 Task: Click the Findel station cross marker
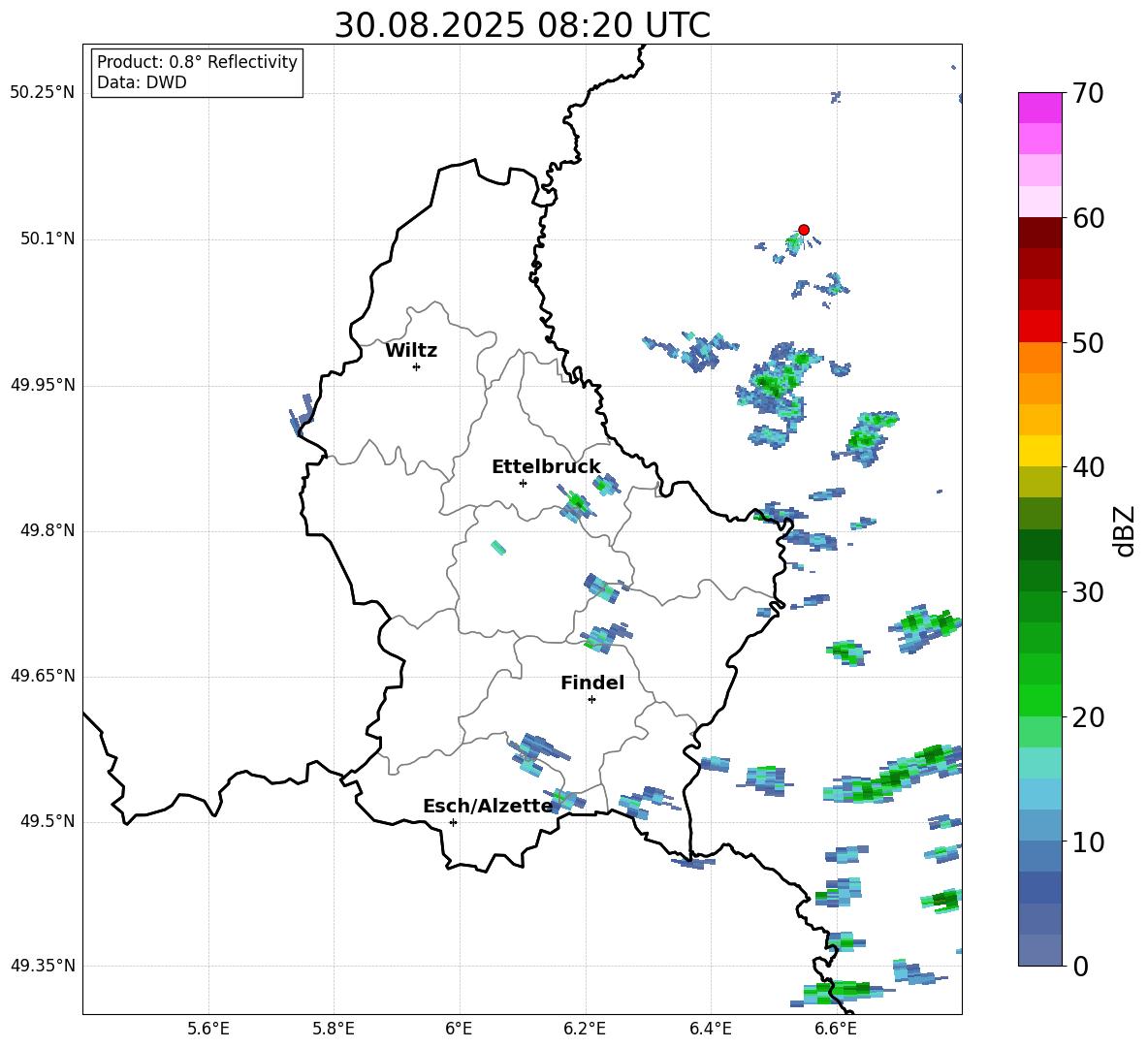tap(591, 699)
